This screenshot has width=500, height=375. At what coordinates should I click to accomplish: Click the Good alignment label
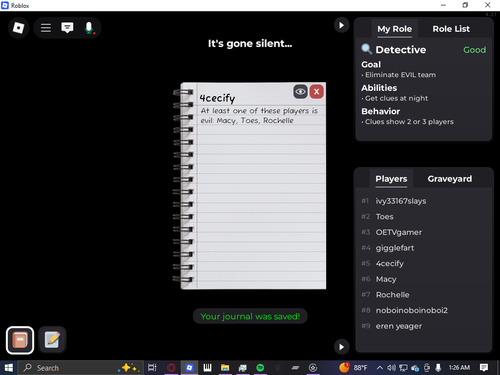coord(474,50)
